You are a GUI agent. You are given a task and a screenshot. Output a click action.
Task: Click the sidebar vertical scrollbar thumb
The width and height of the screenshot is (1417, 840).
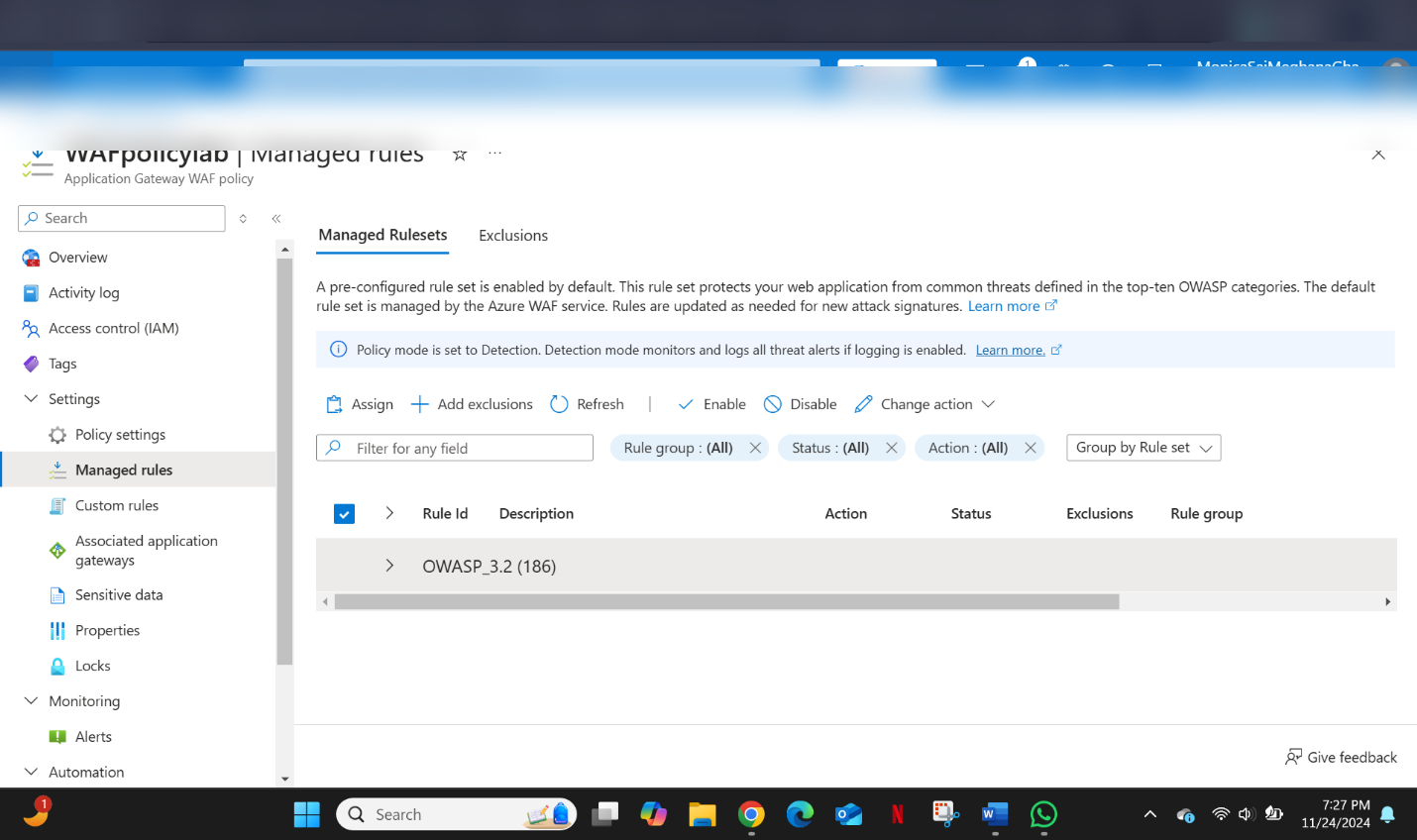point(284,462)
